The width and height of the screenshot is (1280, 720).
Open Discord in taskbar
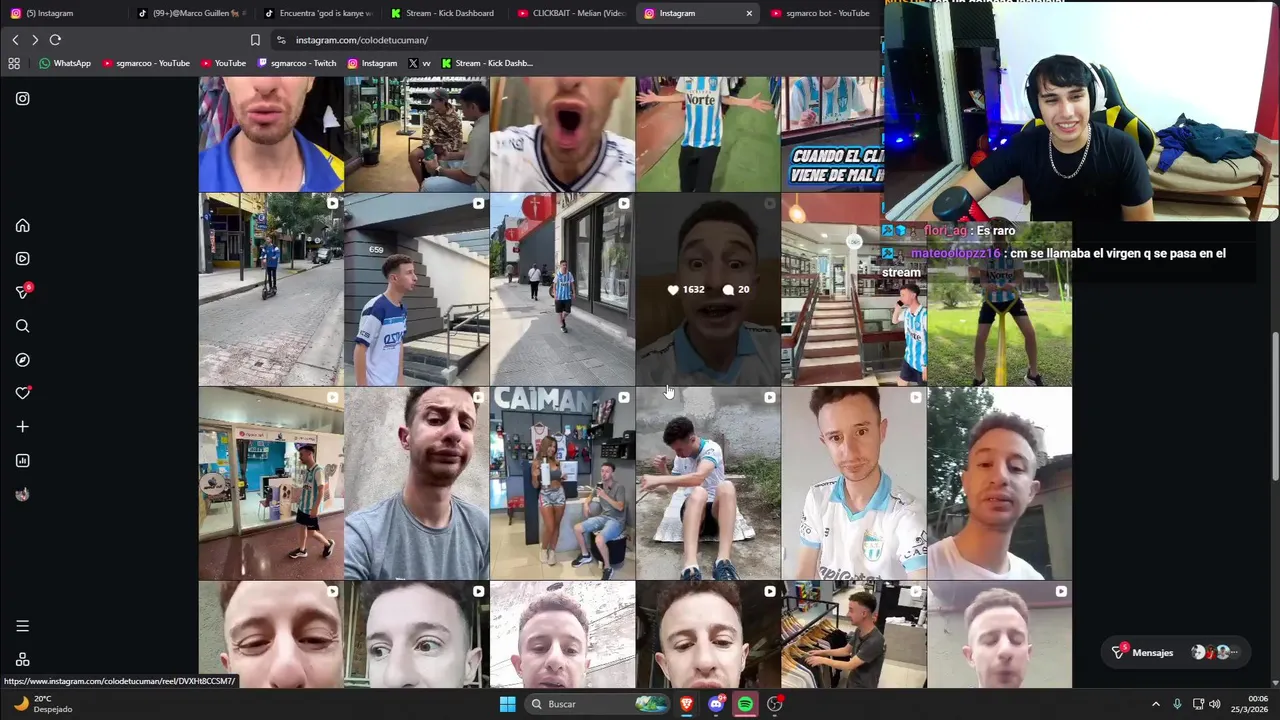pos(716,704)
